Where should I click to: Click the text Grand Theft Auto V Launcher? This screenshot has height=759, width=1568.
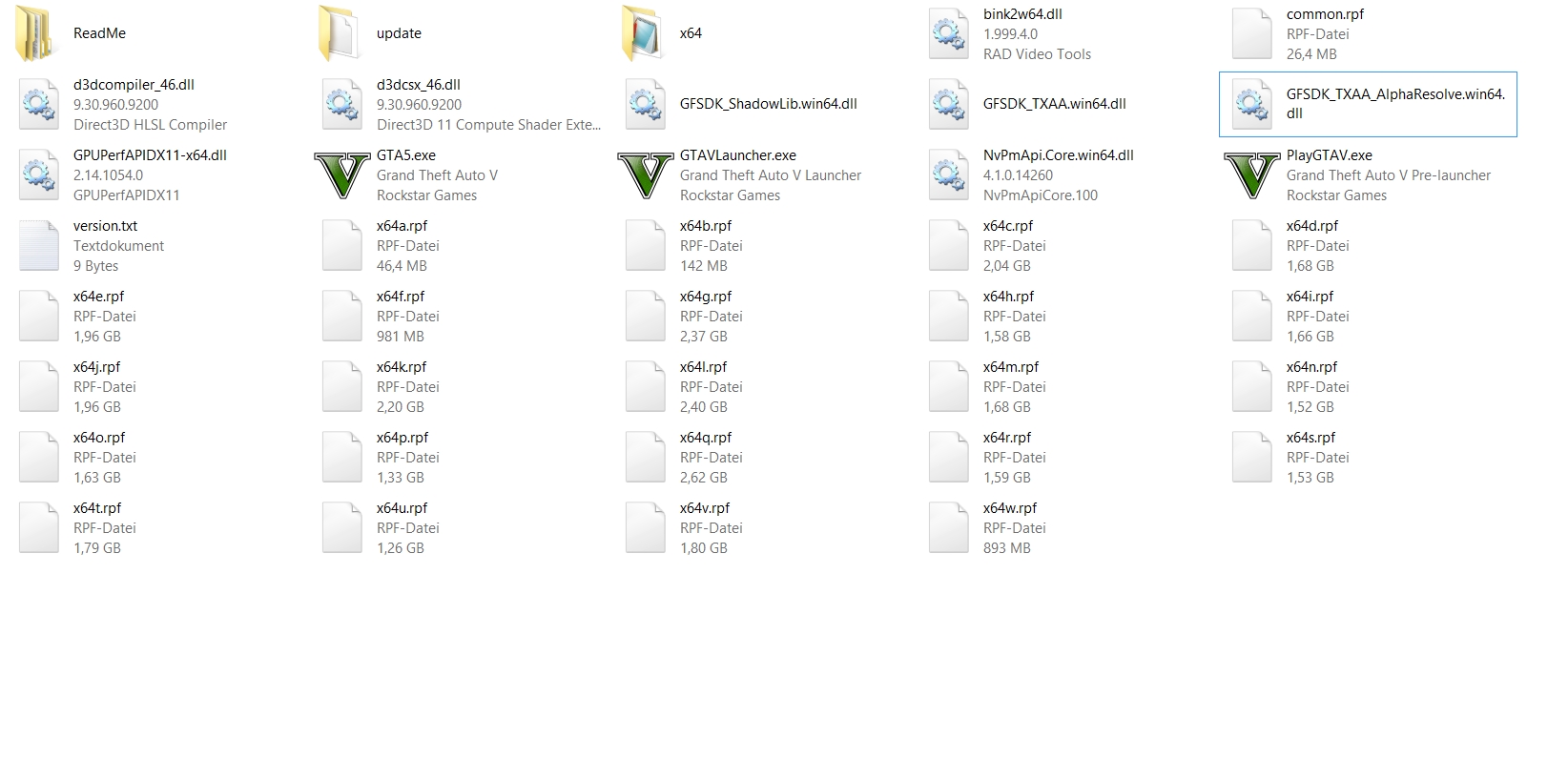pyautogui.click(x=771, y=175)
